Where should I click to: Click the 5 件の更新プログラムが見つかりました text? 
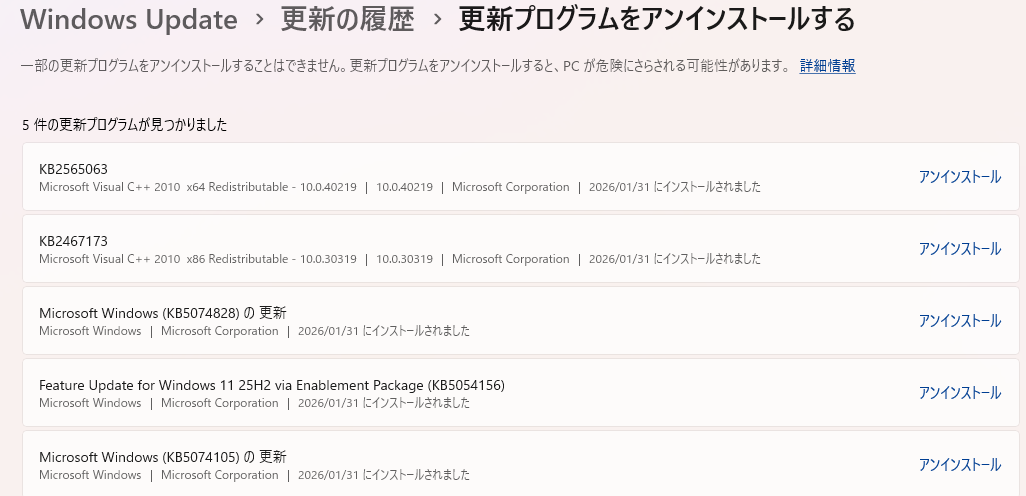pos(125,125)
